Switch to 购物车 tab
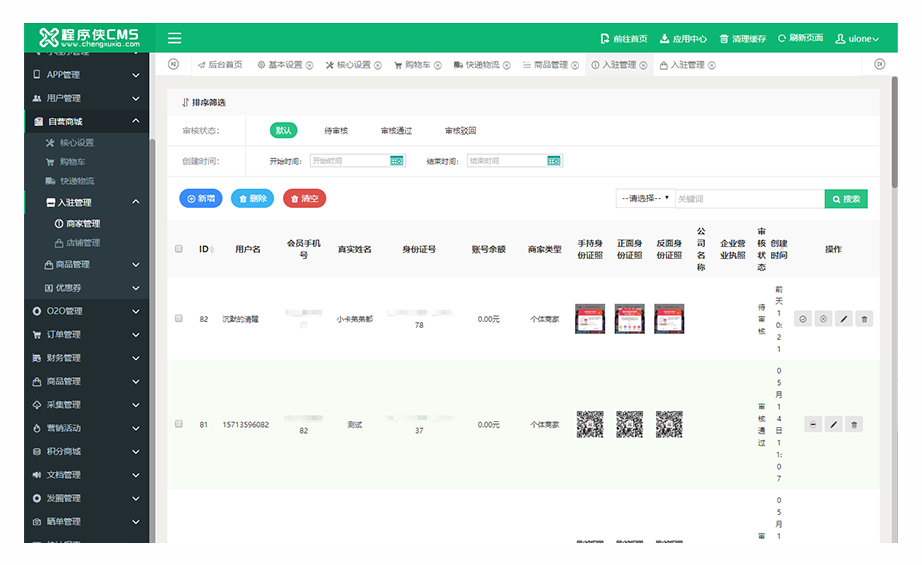 412,65
